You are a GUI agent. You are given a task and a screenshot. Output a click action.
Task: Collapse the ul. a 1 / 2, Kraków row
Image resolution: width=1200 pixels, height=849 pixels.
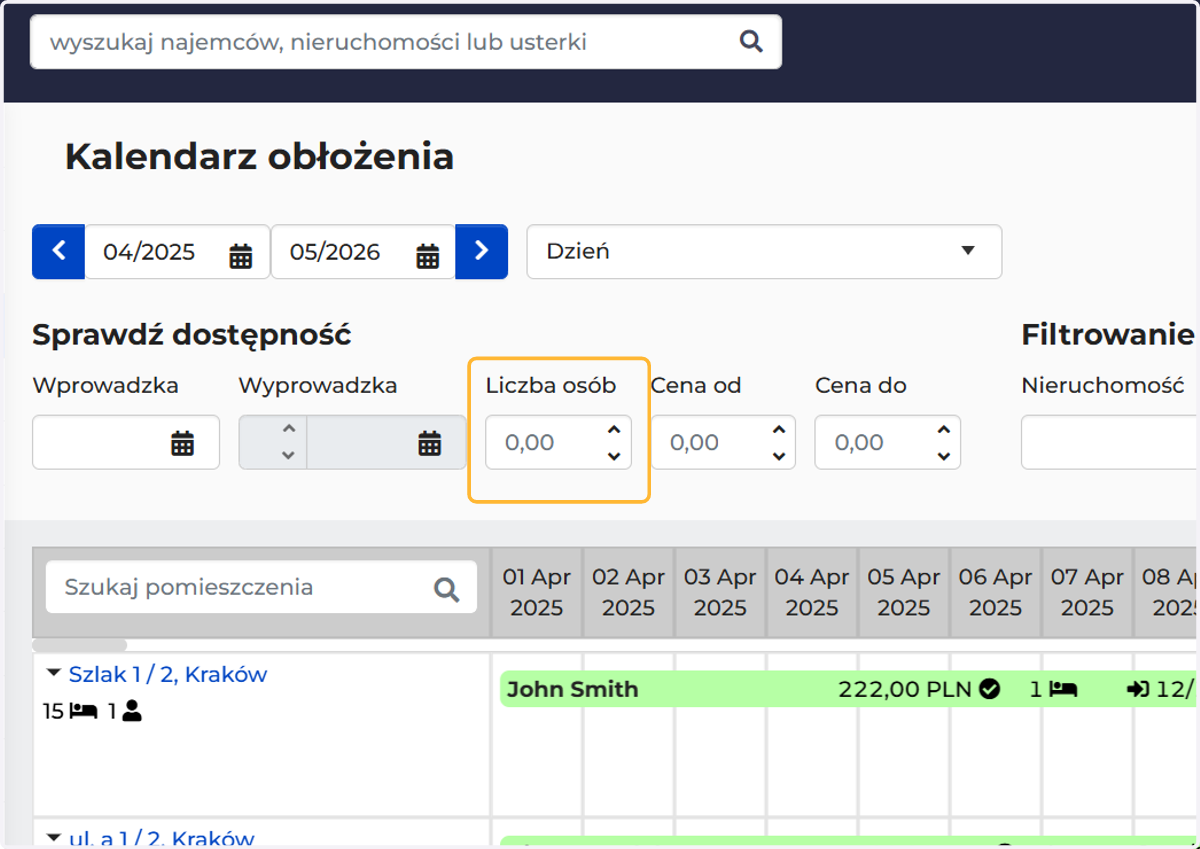coord(54,838)
